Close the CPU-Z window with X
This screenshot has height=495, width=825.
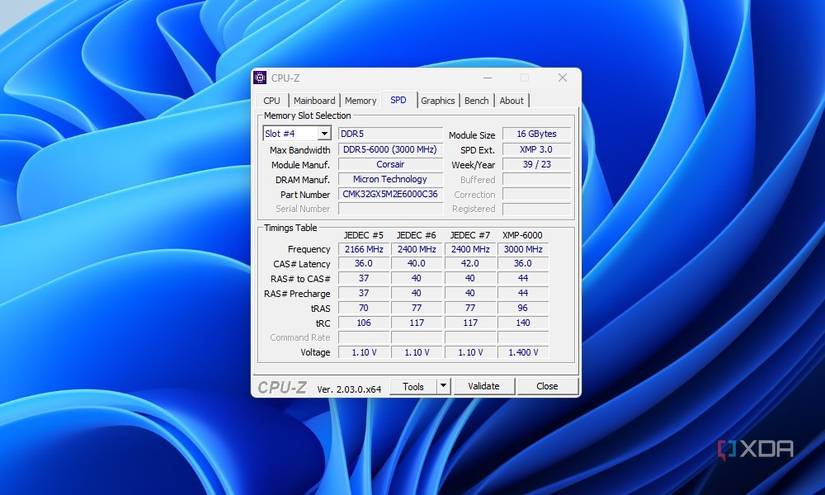562,78
